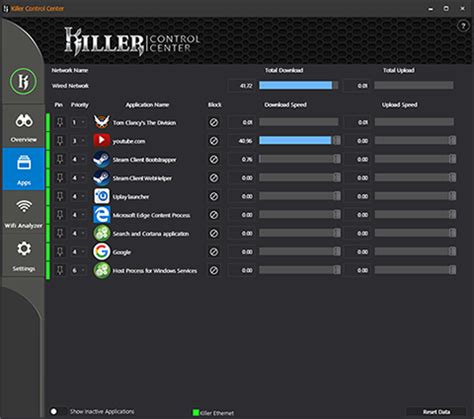Open priority dropdown for youtube.com
Screen dimensions: 474x419
79,141
